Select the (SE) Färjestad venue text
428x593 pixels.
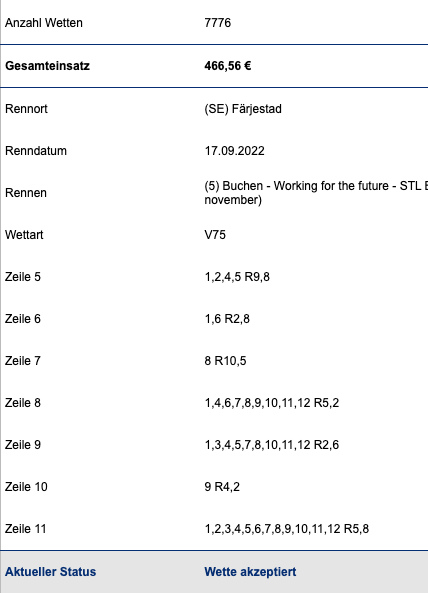coord(243,109)
